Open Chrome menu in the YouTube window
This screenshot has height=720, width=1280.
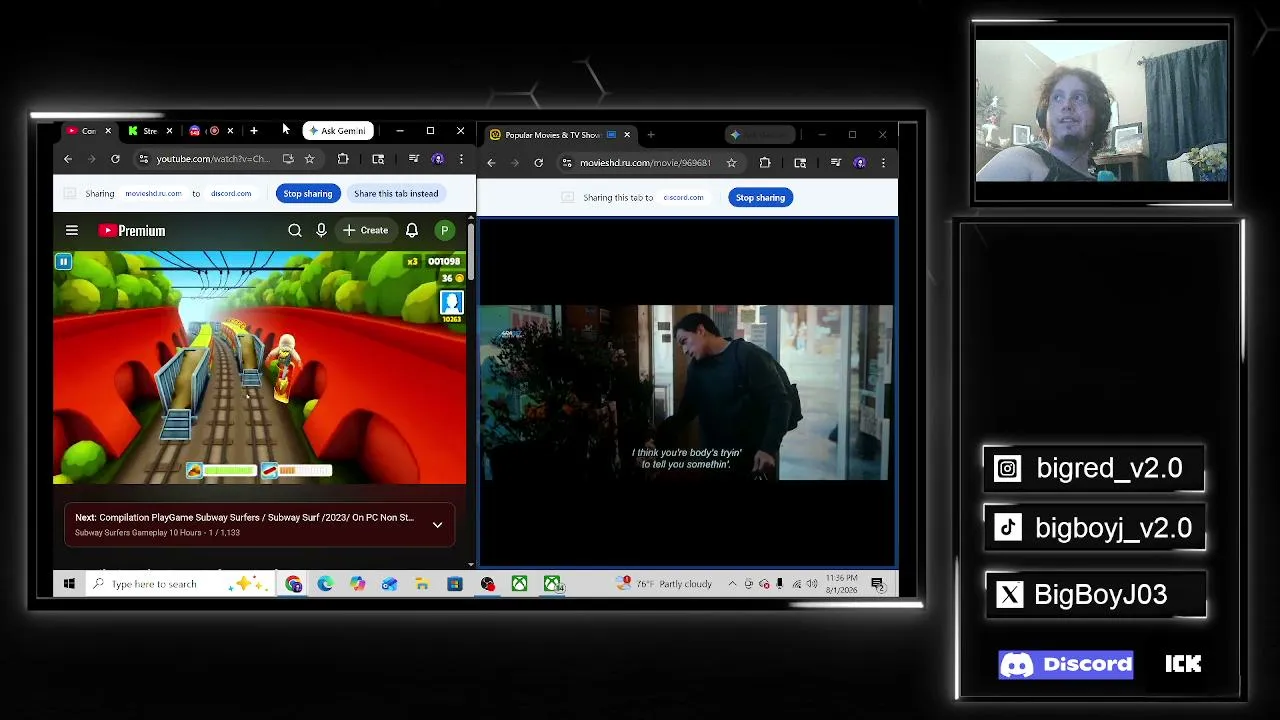pyautogui.click(x=461, y=159)
